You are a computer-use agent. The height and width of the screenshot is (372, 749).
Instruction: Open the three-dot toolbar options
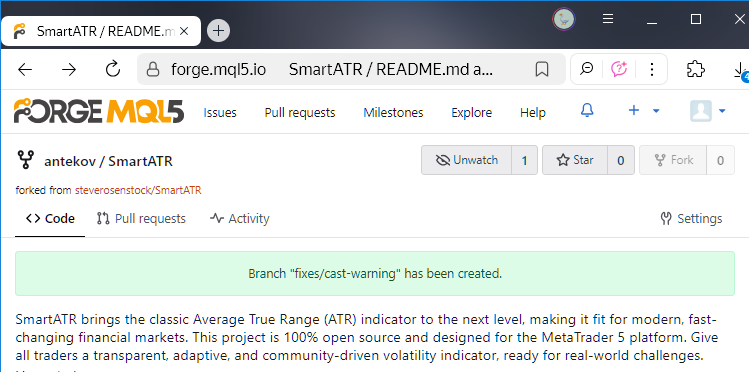coord(652,70)
